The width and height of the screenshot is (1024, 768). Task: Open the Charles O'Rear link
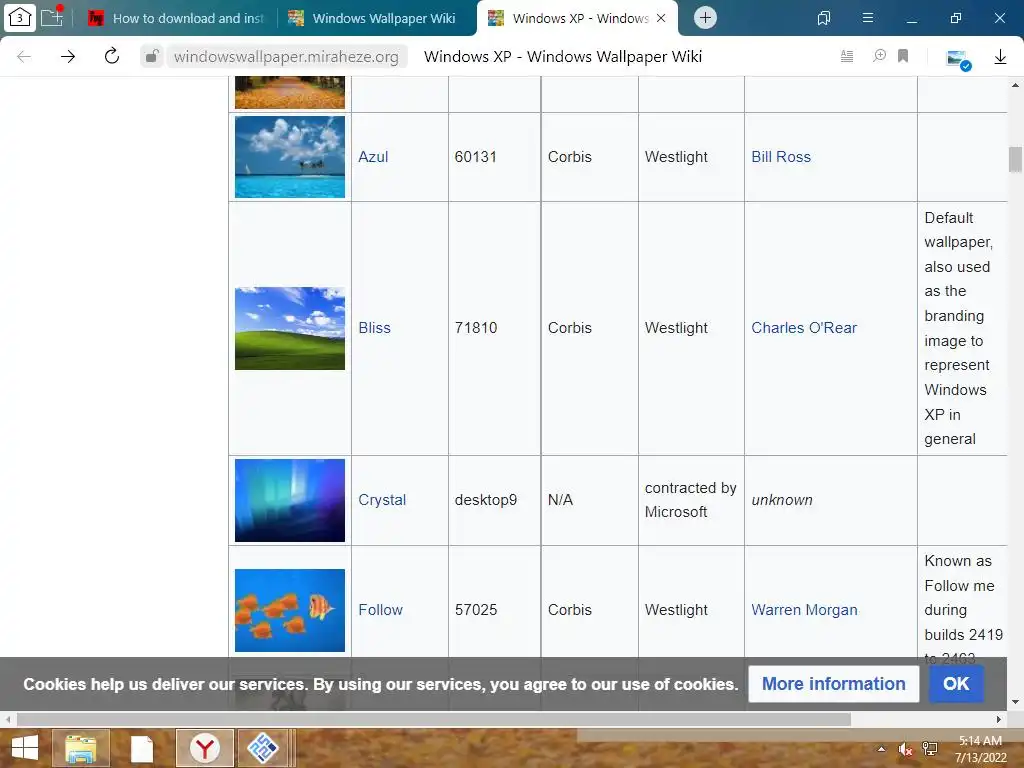click(x=804, y=328)
